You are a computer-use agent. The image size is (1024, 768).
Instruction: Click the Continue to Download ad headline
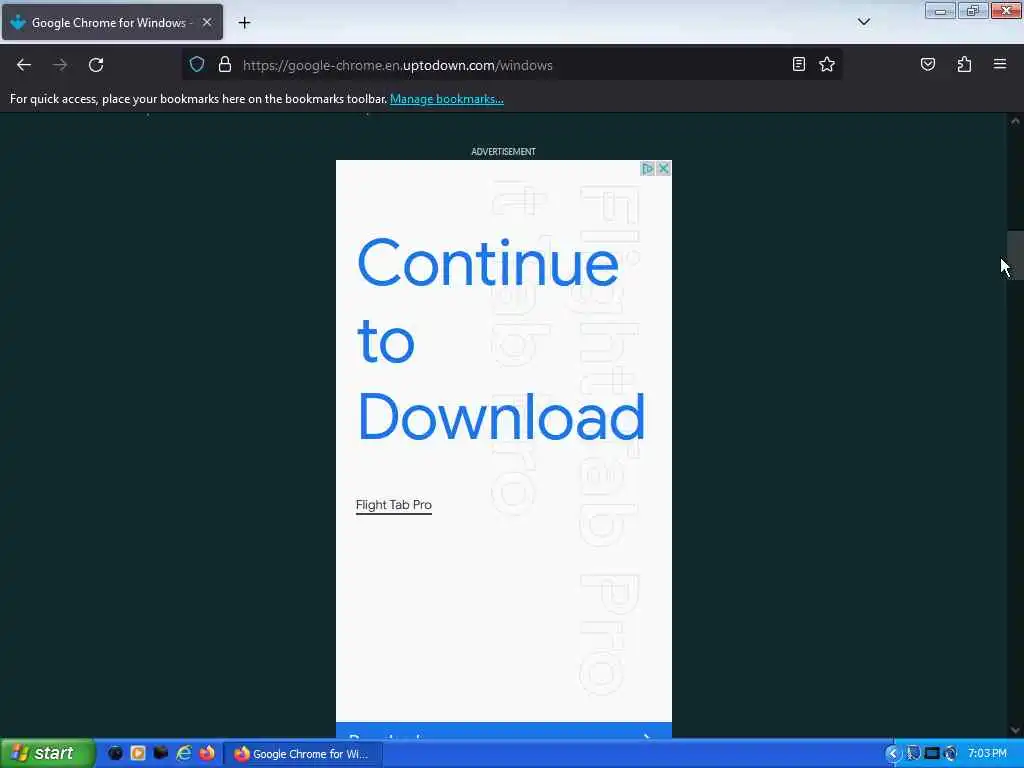pos(501,340)
